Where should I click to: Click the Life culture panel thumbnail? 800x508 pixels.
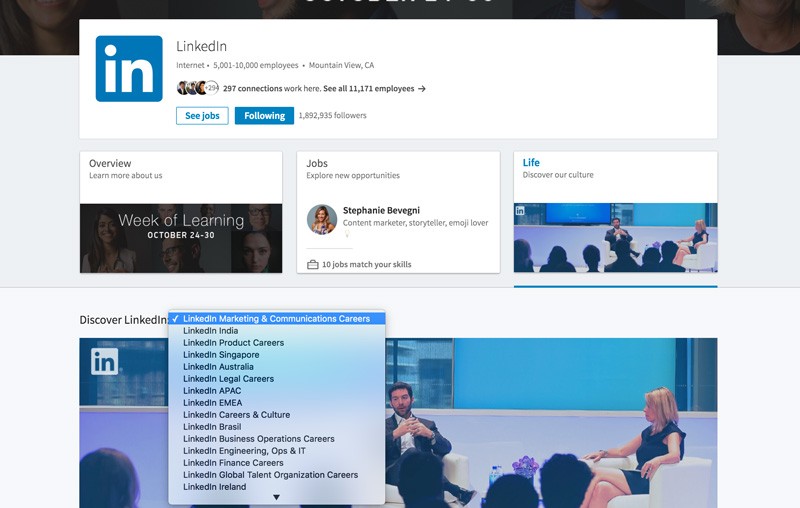tap(615, 238)
